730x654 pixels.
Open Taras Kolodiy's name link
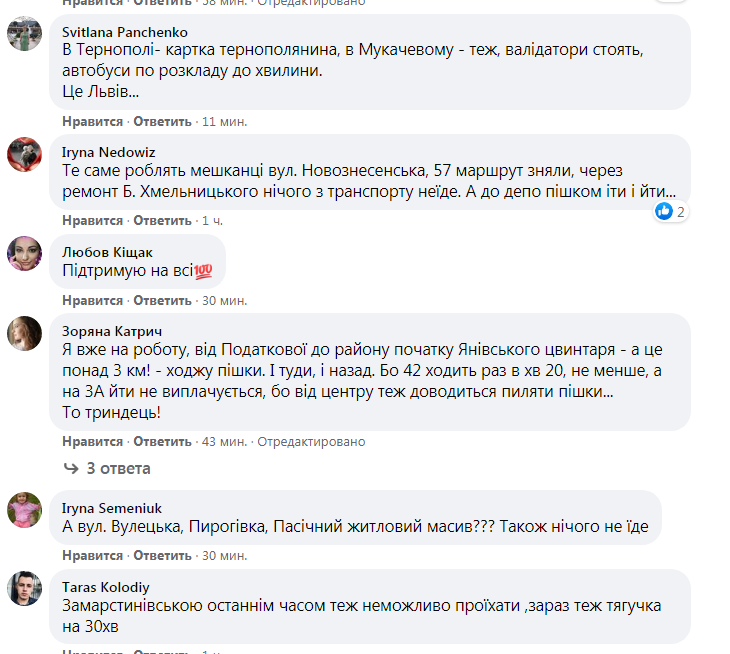(x=105, y=588)
